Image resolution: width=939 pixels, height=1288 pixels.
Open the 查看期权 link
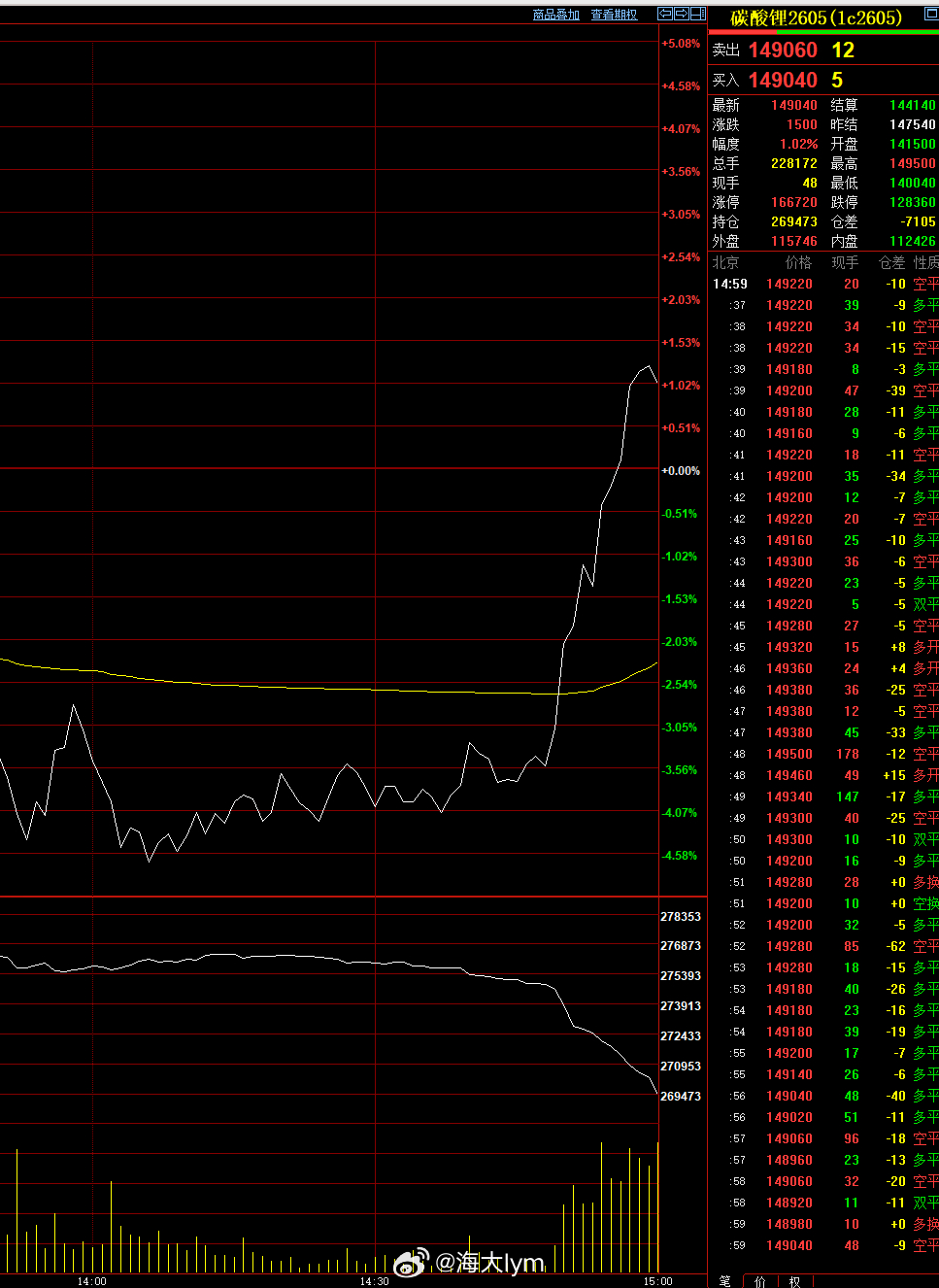[615, 15]
